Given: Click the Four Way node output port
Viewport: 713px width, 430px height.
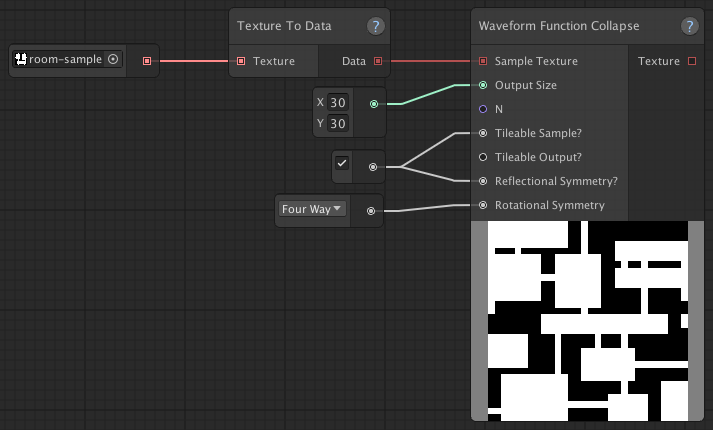Looking at the screenshot, I should point(371,211).
